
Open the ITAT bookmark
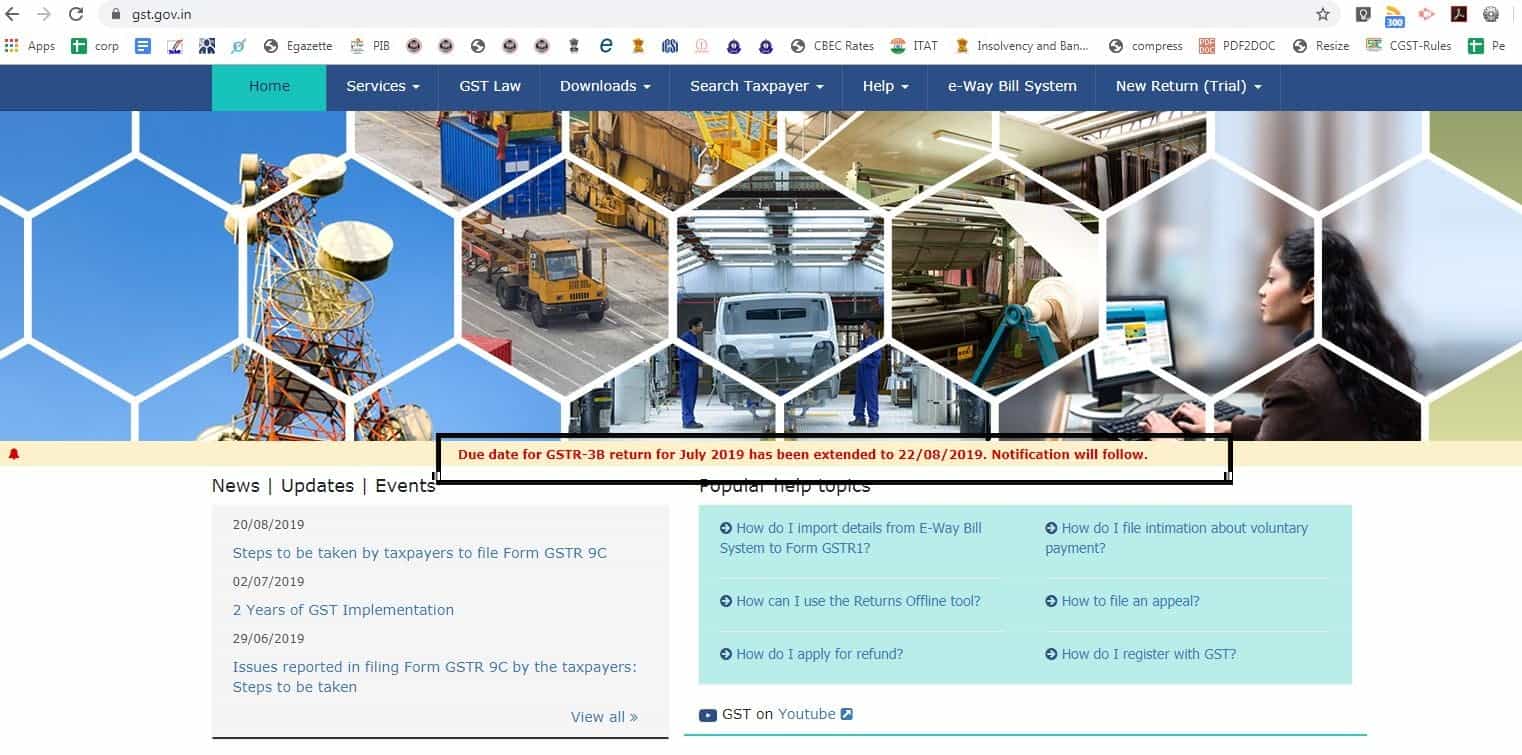[914, 46]
